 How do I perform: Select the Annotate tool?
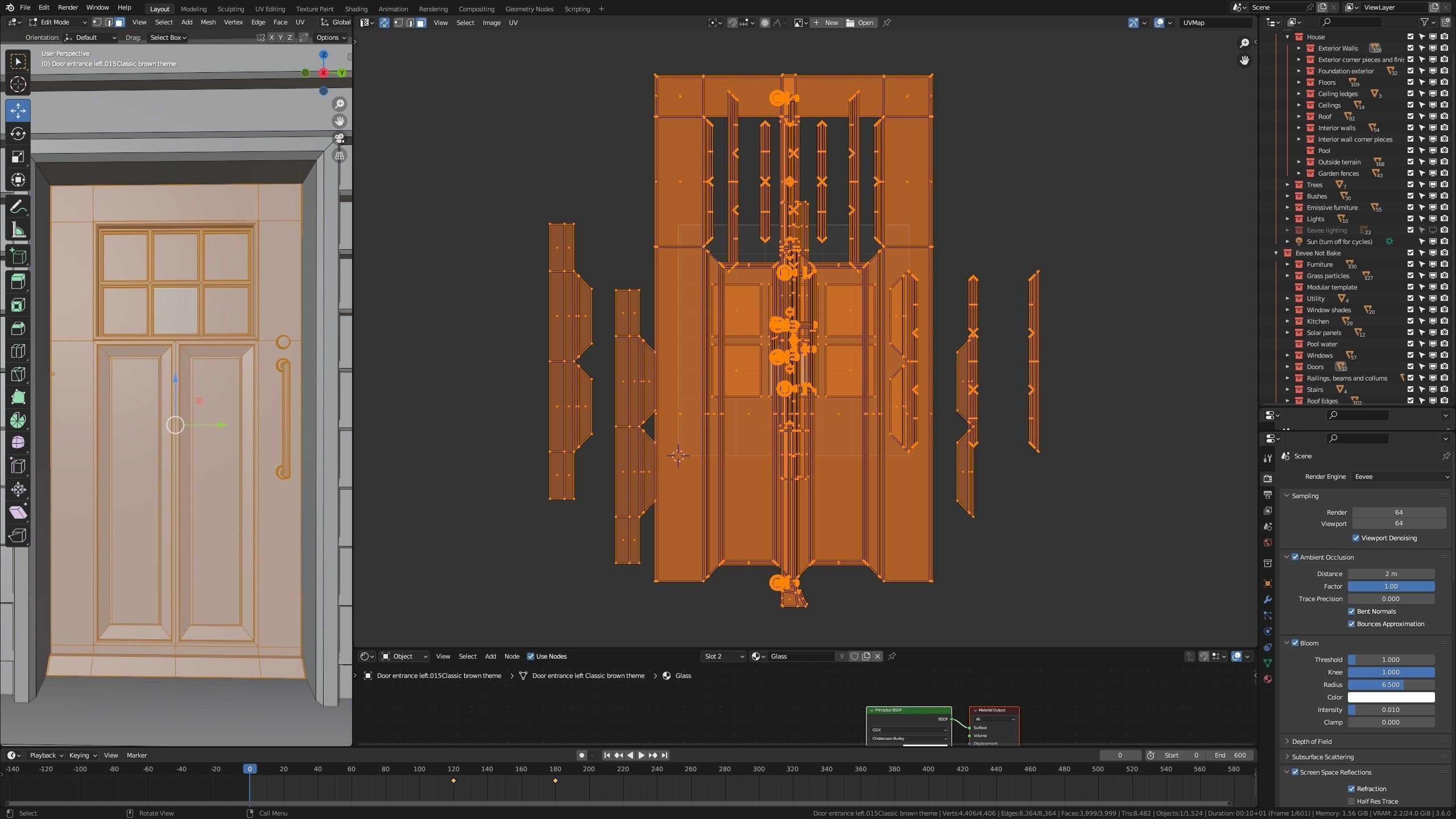[x=18, y=207]
